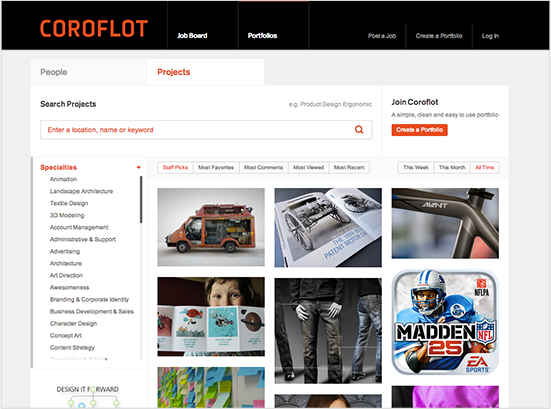This screenshot has width=551, height=409.
Task: Click the orange Create a Portfolio button
Action: [419, 130]
